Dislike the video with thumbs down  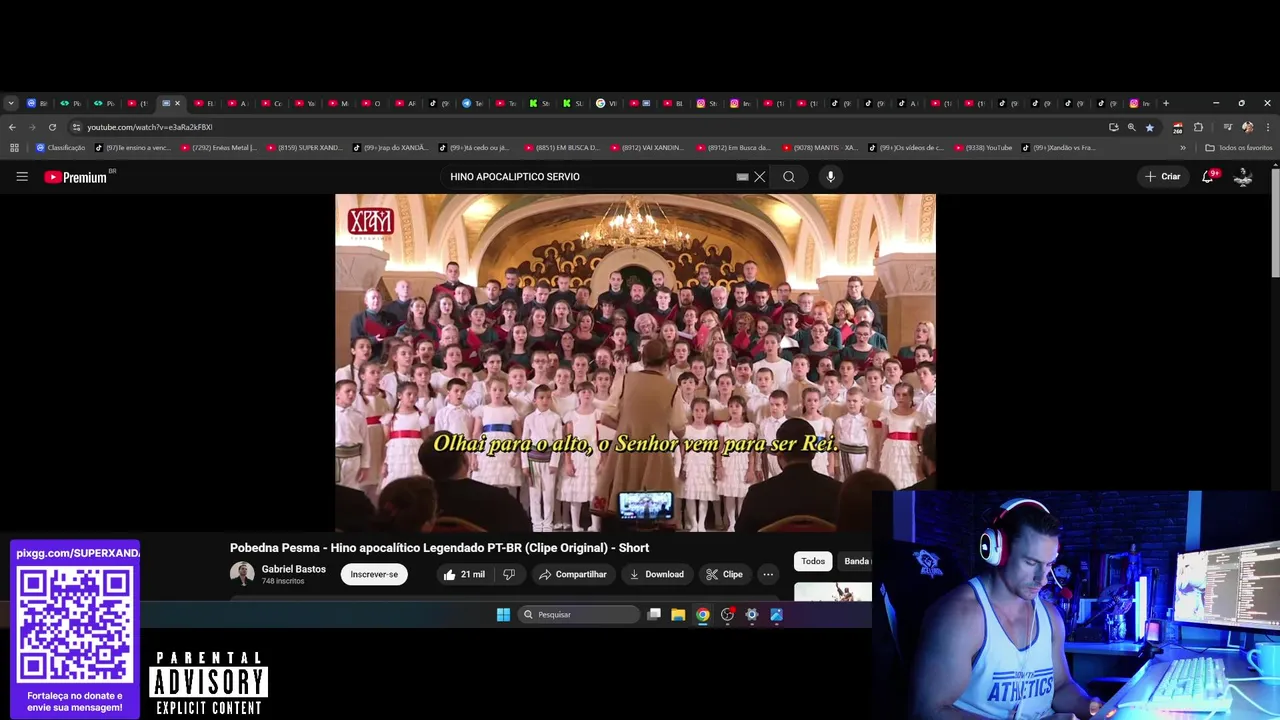pos(509,575)
